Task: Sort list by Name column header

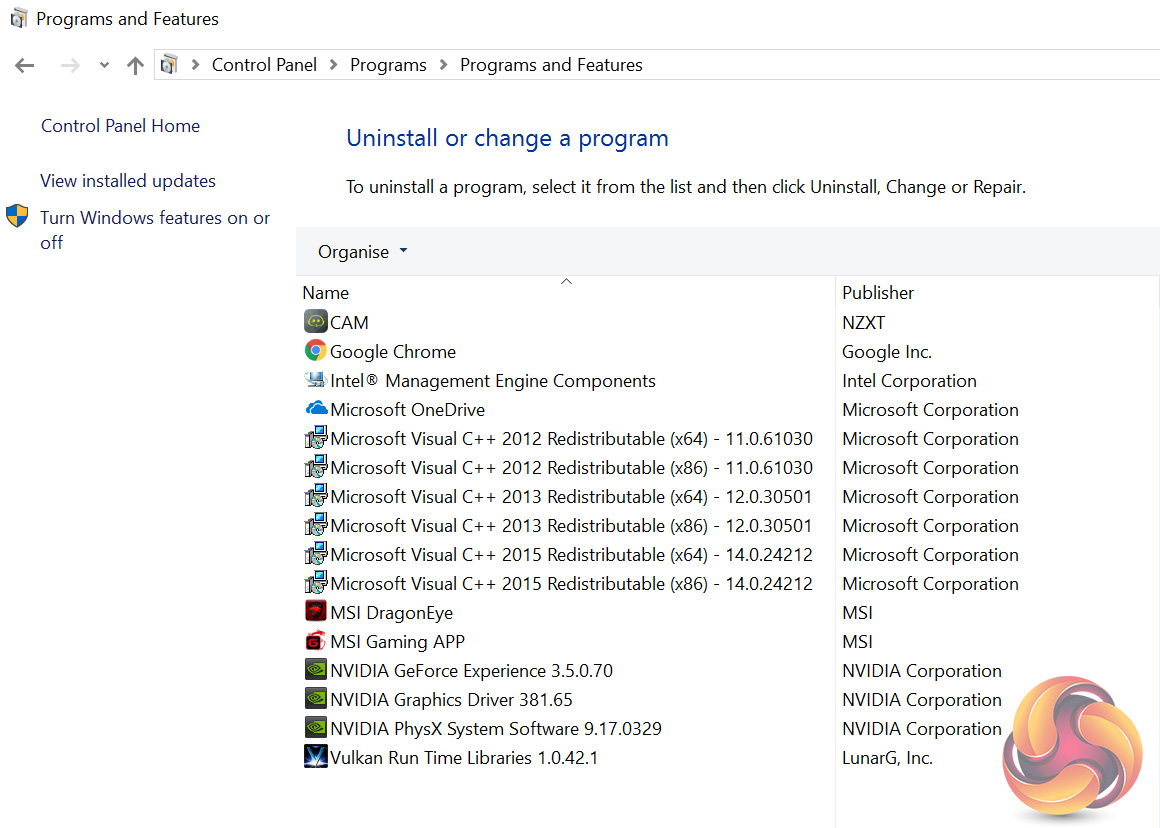Action: (326, 293)
